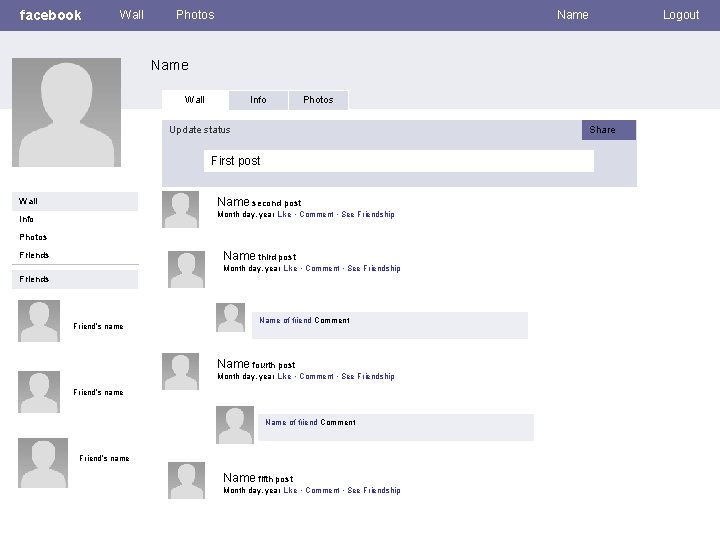This screenshot has height=540, width=720.
Task: Click the avatar beside fourth post
Action: click(x=180, y=371)
